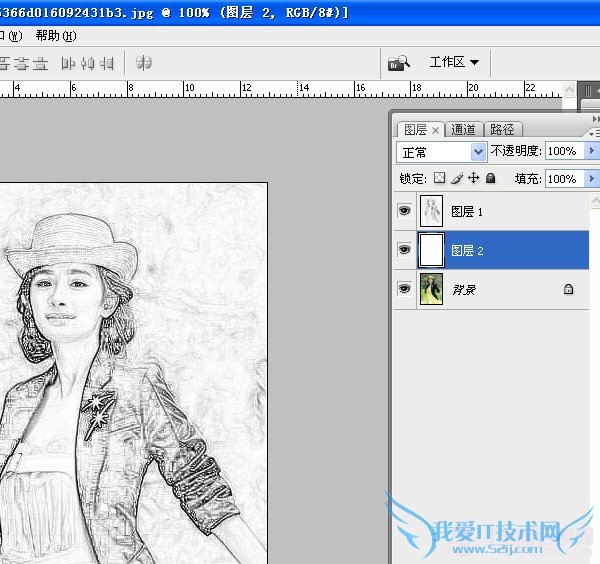Viewport: 600px width, 564px height.
Task: Expand the 填充 fill slider arrow
Action: tap(591, 179)
